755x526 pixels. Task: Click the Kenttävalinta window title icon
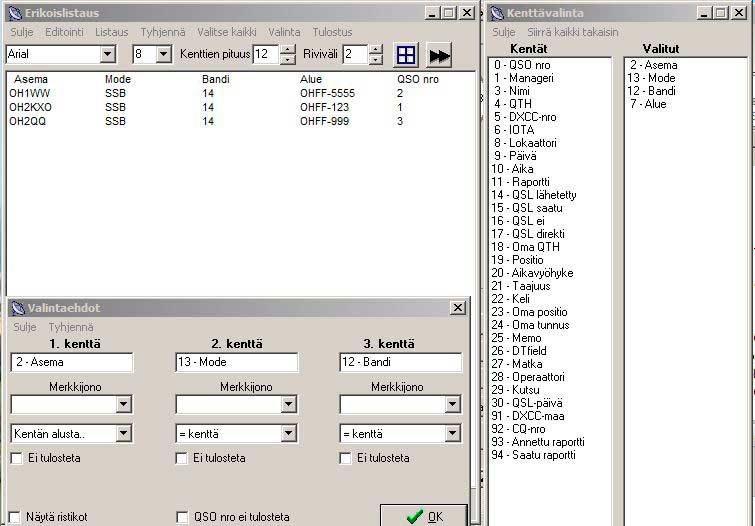(x=497, y=13)
